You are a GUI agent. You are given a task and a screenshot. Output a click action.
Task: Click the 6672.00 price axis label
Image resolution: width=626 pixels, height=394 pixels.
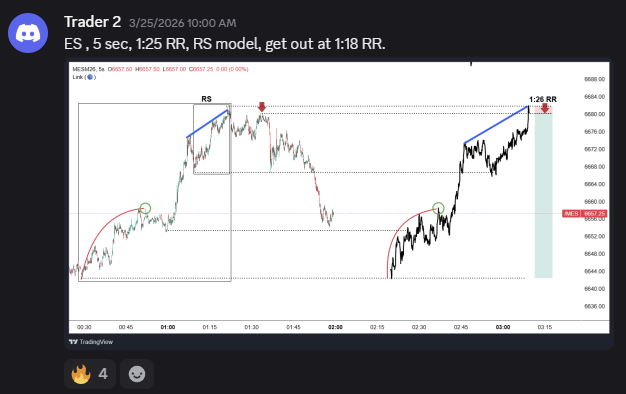click(594, 149)
